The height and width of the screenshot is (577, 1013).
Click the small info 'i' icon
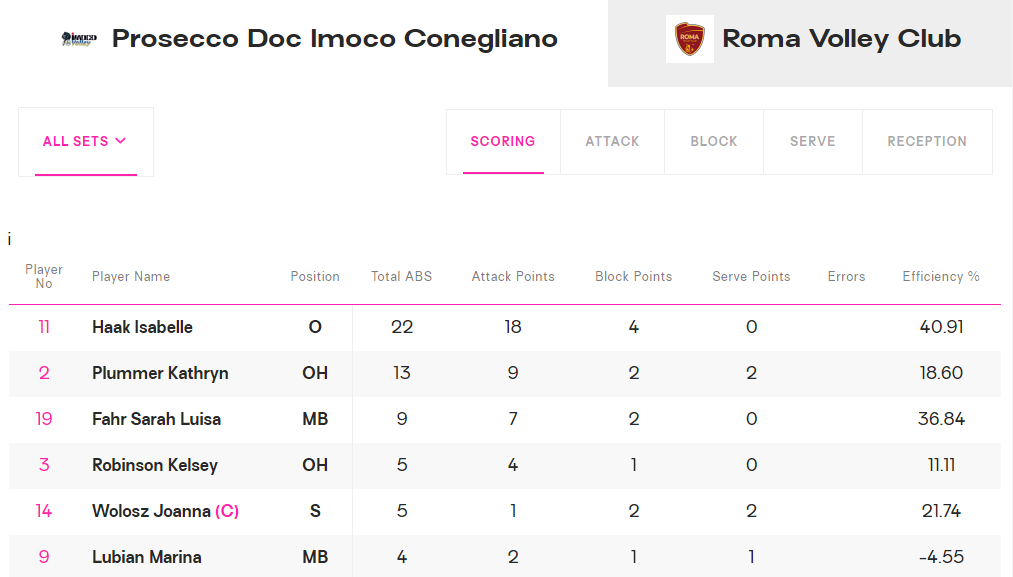9,240
